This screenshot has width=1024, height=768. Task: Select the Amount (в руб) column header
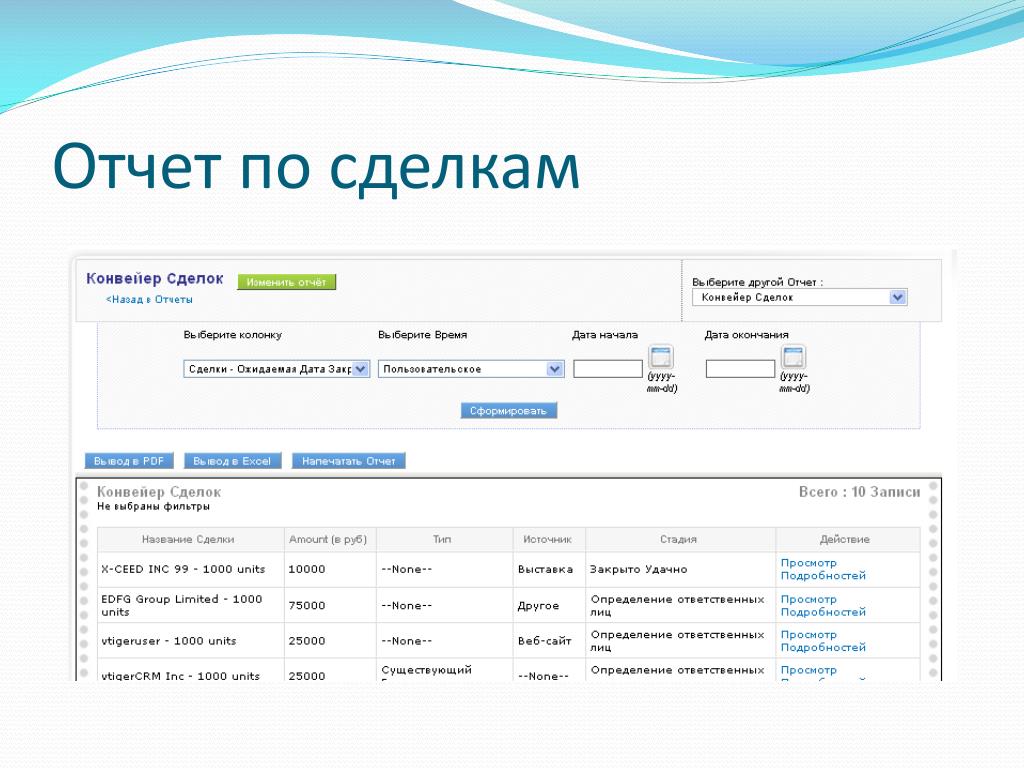(328, 539)
